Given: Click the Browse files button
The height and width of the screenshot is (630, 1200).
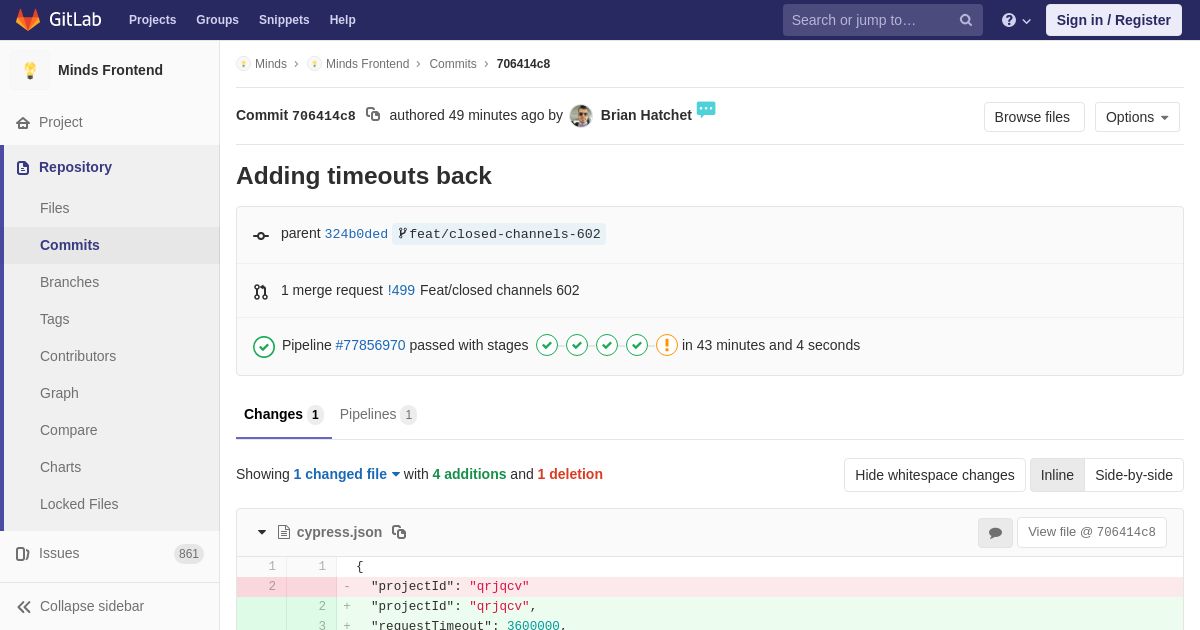Looking at the screenshot, I should 1034,117.
